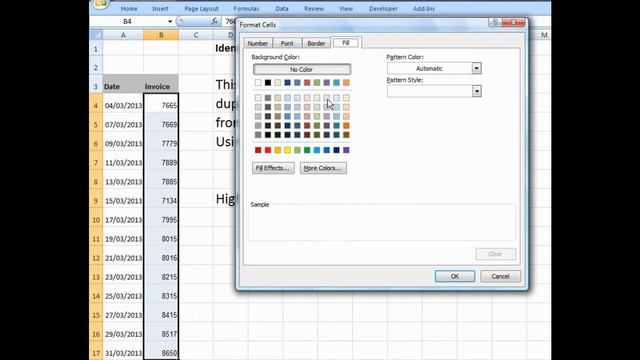
Task: Click the fx insert function icon
Action: pos(214,21)
